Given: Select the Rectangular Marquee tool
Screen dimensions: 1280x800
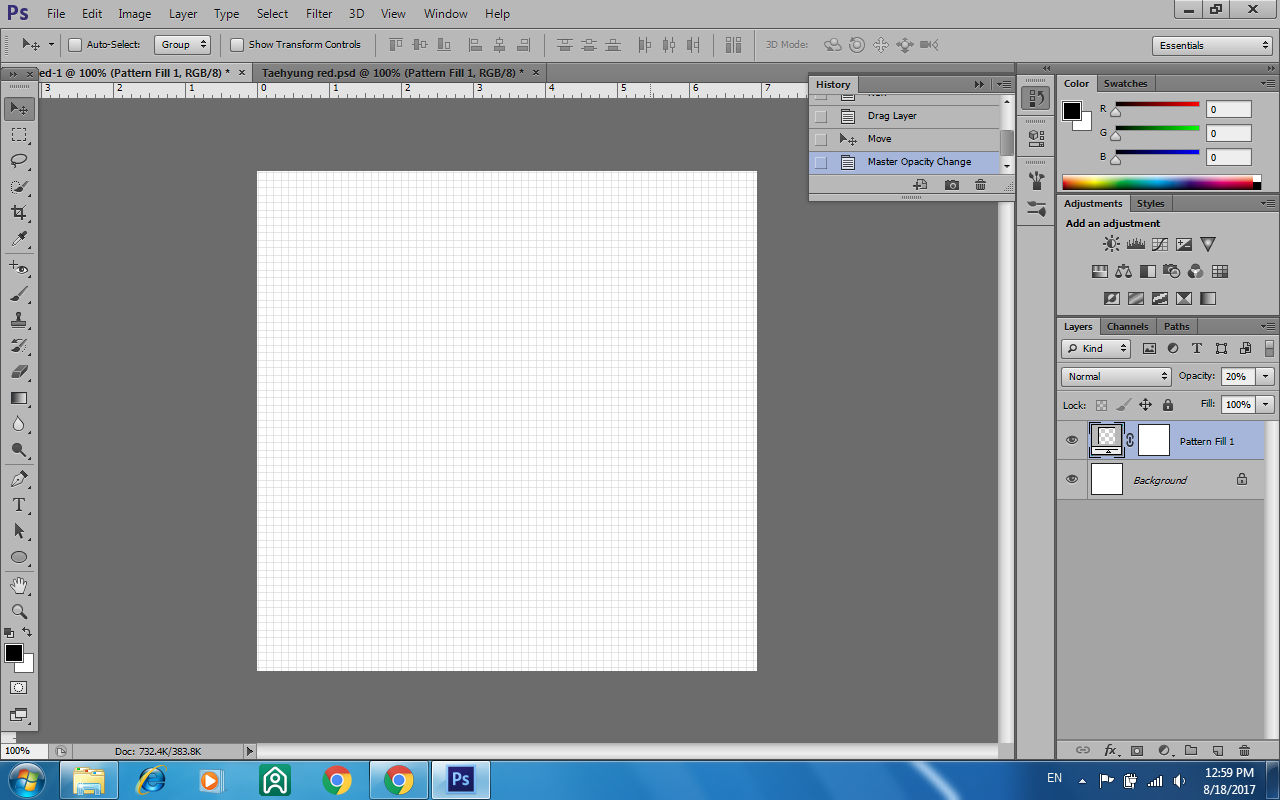Looking at the screenshot, I should [19, 134].
